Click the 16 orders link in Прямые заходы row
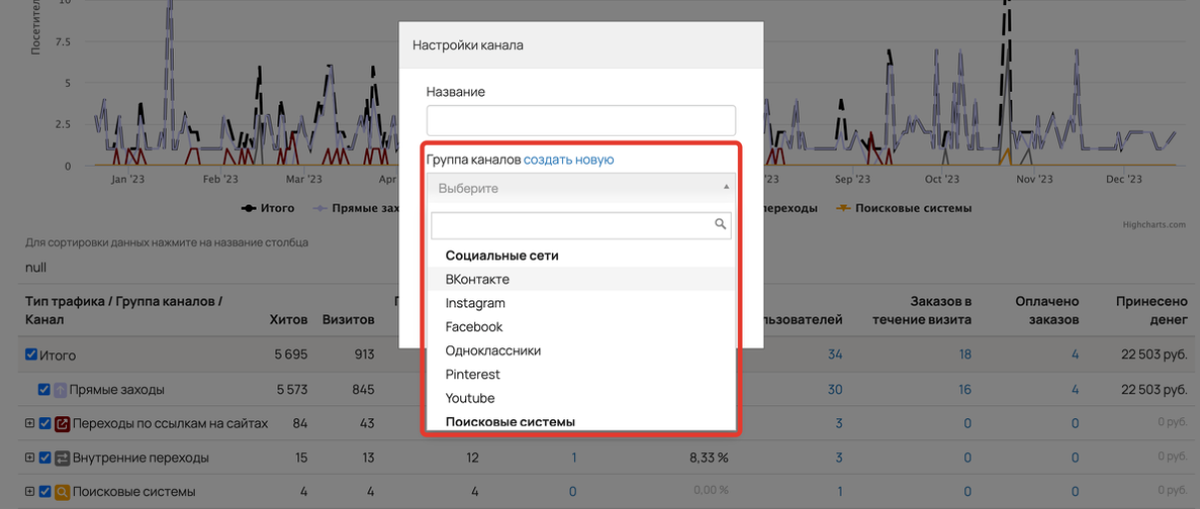1200x509 pixels. coord(965,389)
